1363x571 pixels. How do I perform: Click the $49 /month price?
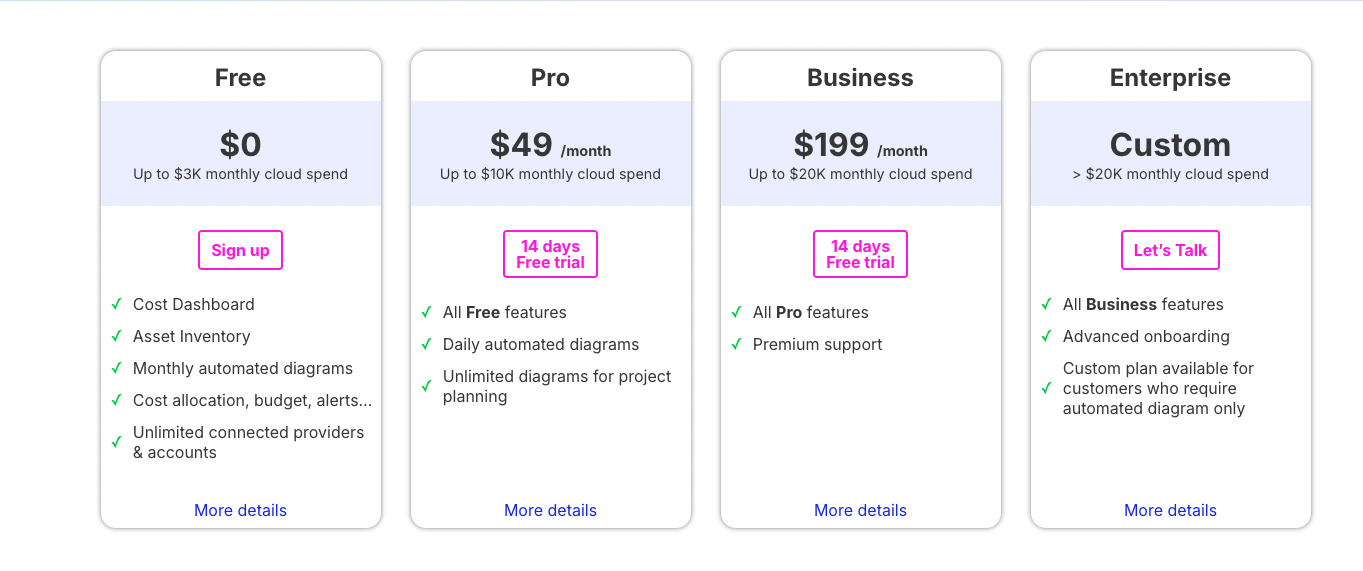coord(550,146)
